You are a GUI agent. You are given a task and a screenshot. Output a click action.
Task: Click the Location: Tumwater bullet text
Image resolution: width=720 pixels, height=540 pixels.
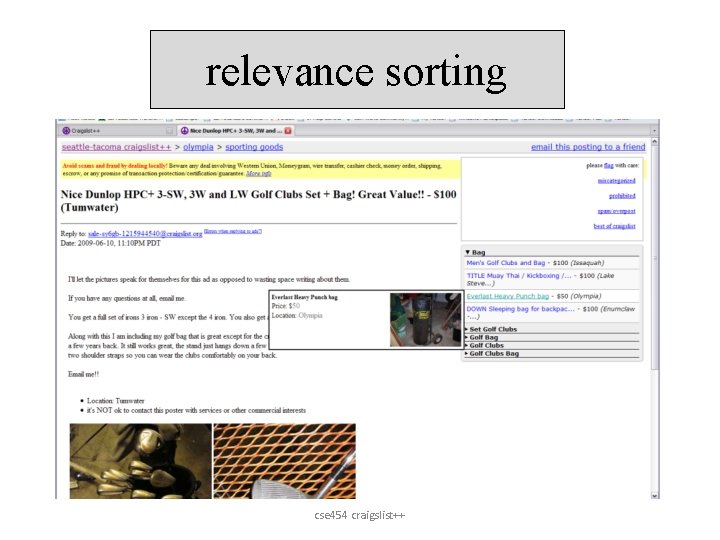(115, 401)
